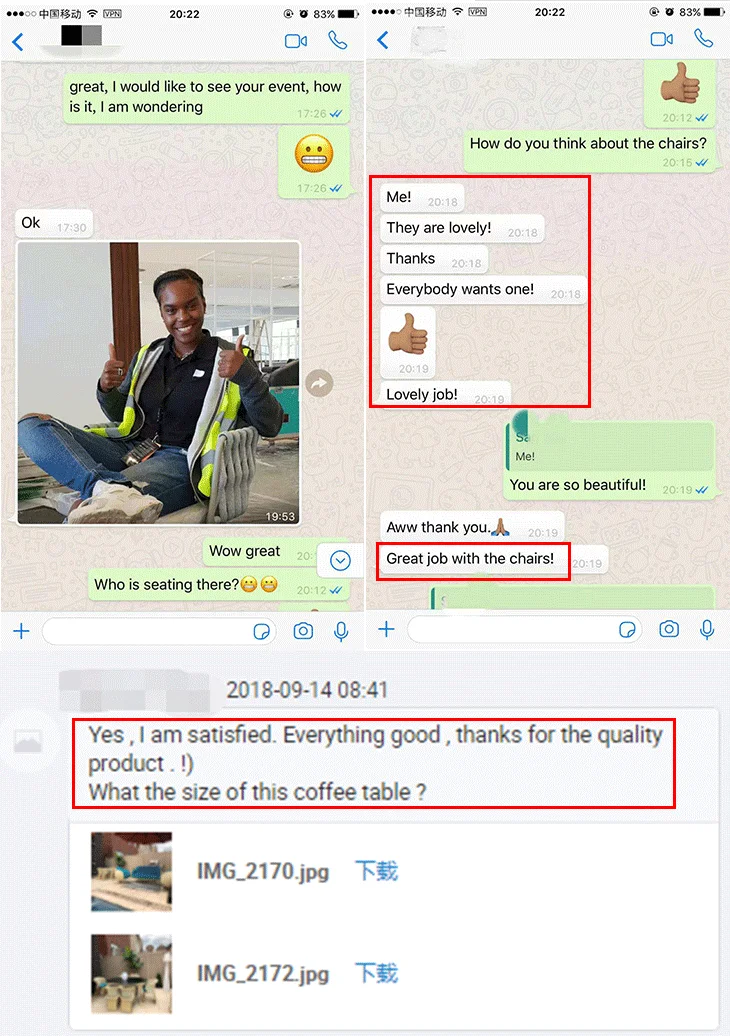The image size is (730, 1036).
Task: Download IMG_2172.jpg via 下载 link
Action: [377, 973]
